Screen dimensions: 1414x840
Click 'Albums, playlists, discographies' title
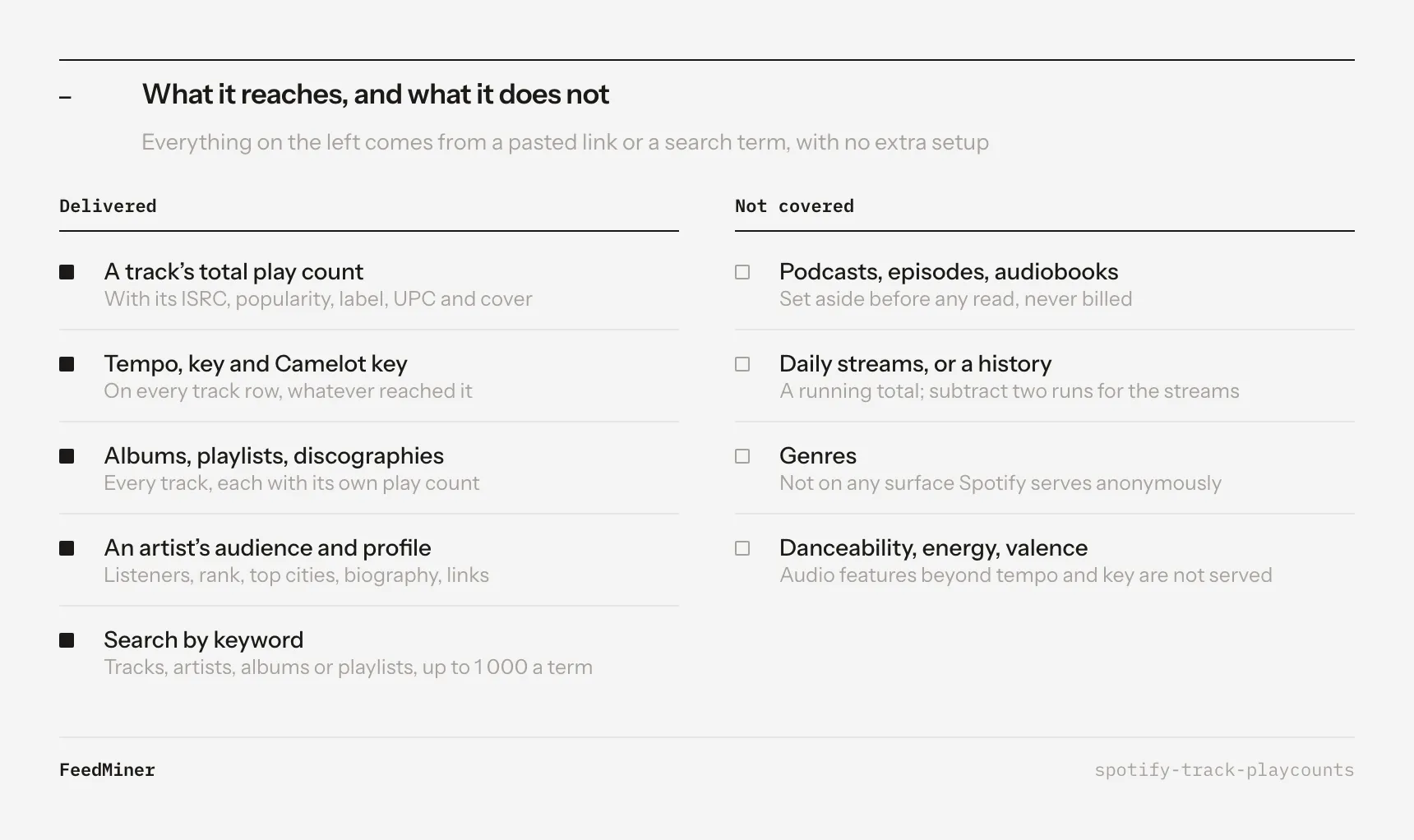(x=274, y=456)
